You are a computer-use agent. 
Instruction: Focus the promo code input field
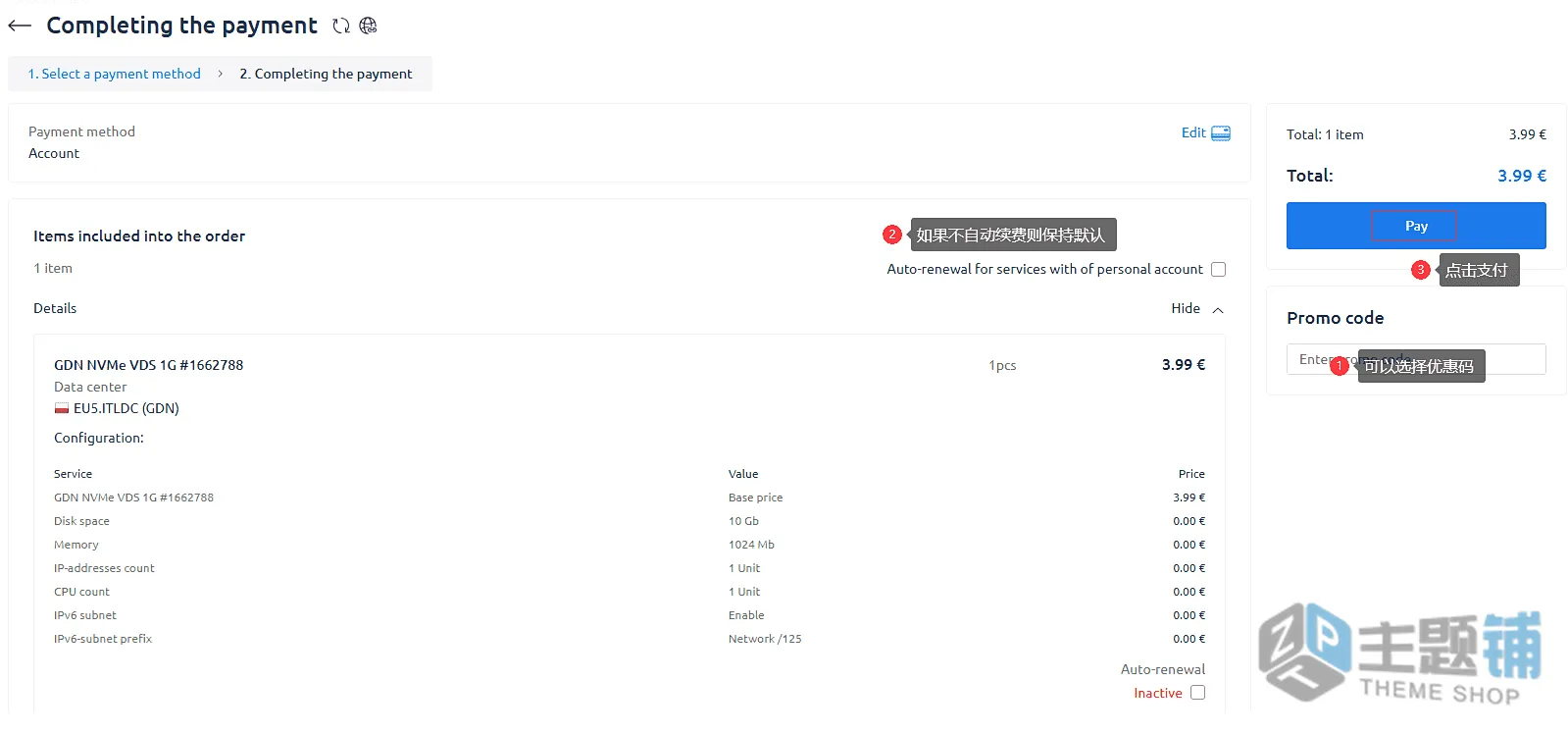[x=1416, y=359]
